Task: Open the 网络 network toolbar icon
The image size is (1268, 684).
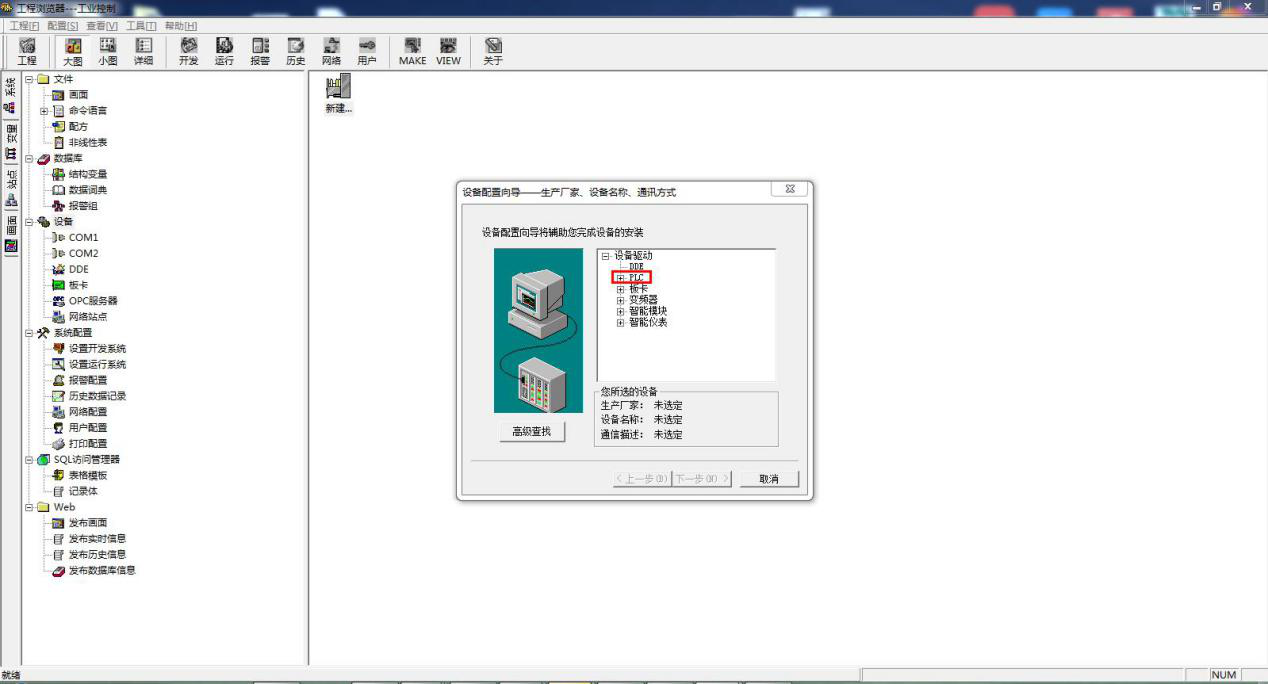Action: pyautogui.click(x=331, y=51)
